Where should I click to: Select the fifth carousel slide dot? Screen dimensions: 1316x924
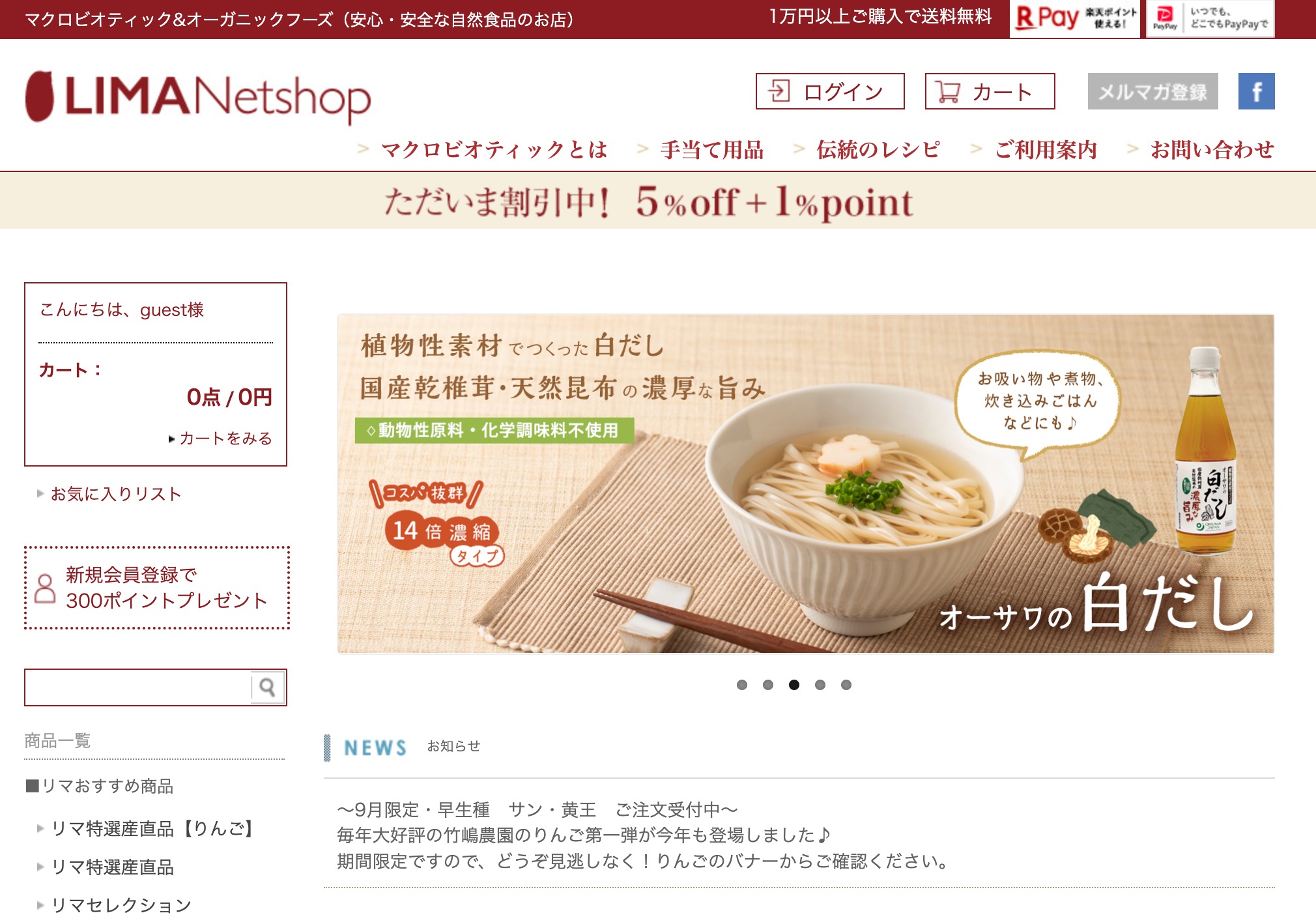(846, 685)
